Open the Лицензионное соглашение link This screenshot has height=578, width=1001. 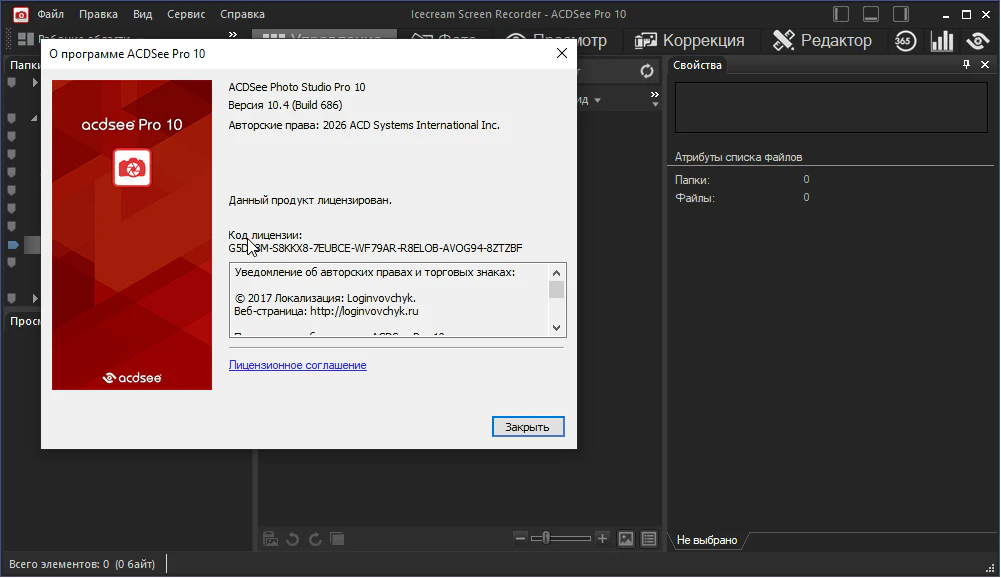pyautogui.click(x=297, y=365)
